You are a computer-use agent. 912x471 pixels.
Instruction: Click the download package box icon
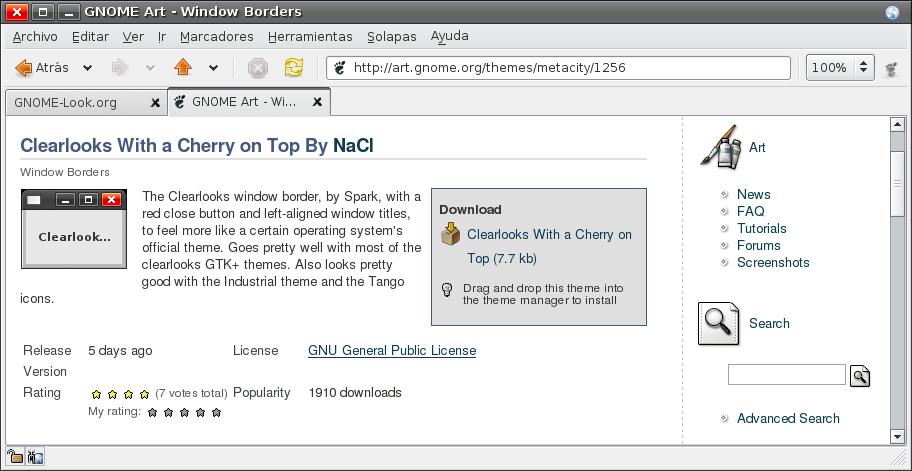click(451, 234)
